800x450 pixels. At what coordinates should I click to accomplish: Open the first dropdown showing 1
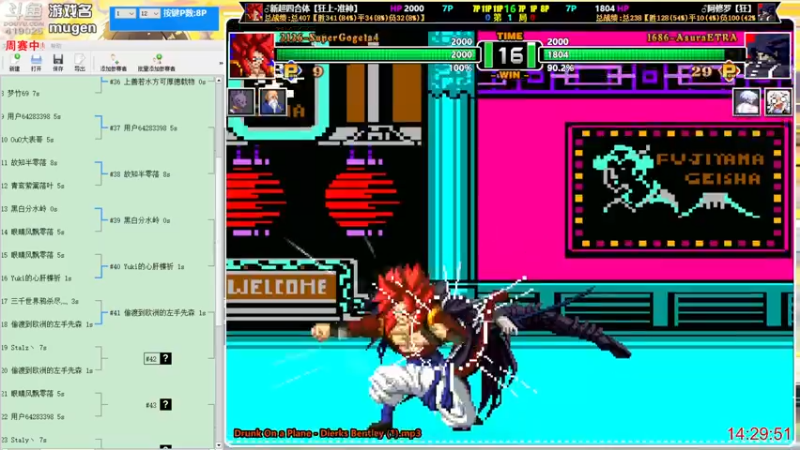pos(124,13)
